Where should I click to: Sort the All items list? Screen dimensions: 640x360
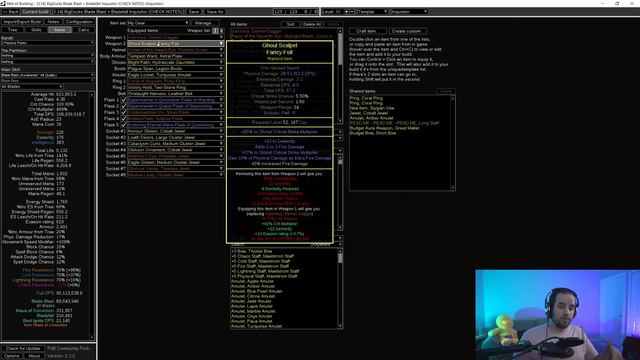coord(290,24)
